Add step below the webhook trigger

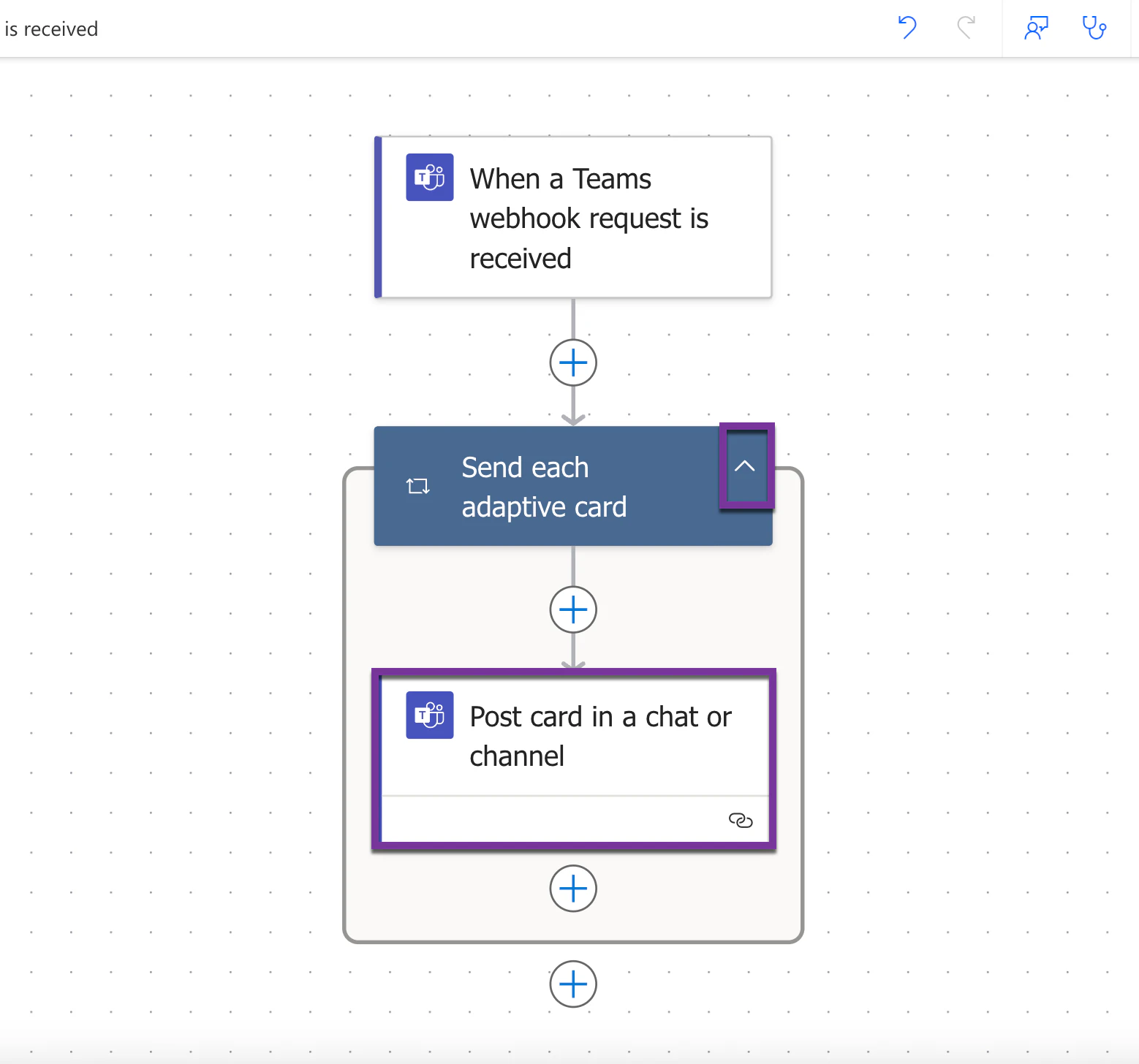coord(573,362)
